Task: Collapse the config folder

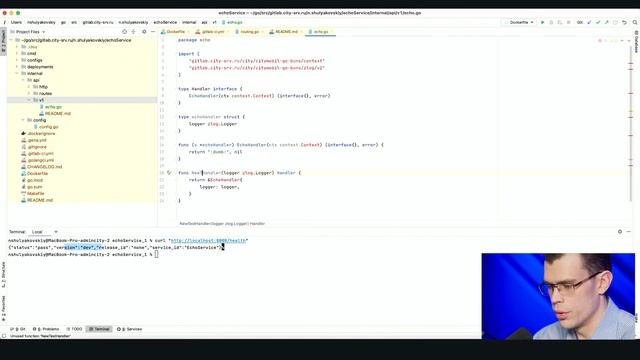Action: (x=23, y=120)
